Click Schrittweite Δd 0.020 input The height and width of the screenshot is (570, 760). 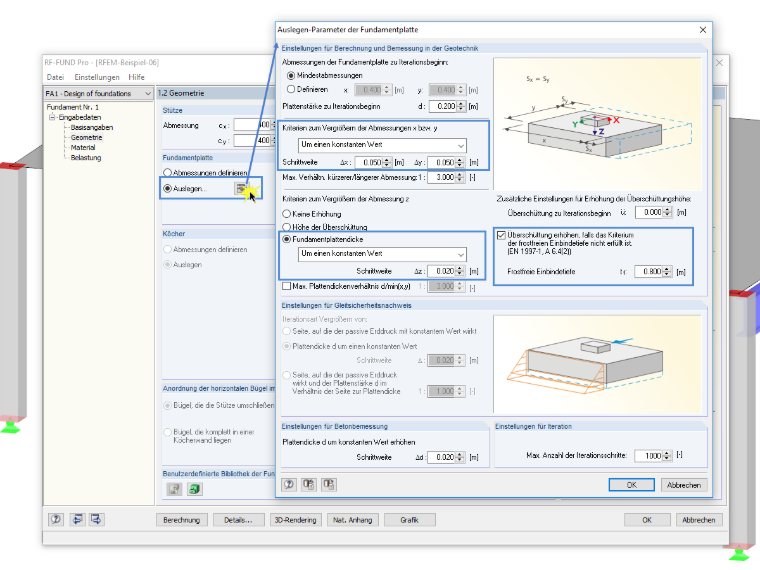[442, 457]
